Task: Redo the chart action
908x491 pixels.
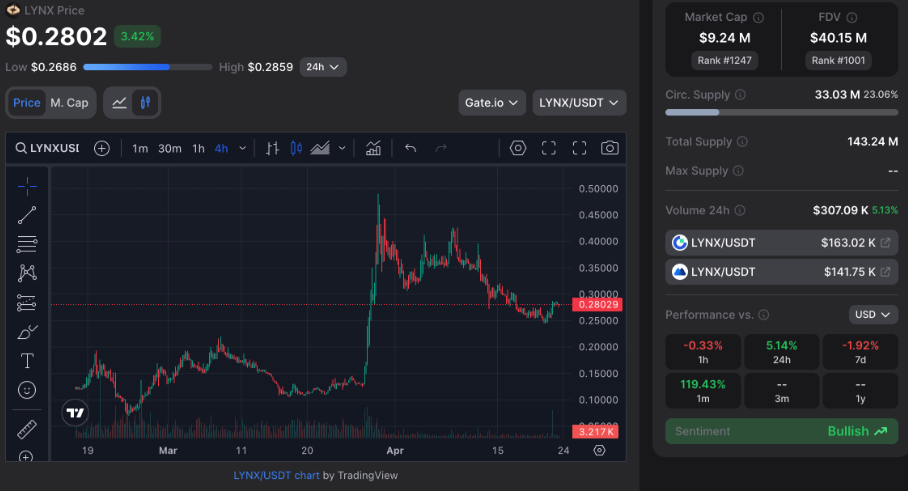Action: click(x=441, y=148)
